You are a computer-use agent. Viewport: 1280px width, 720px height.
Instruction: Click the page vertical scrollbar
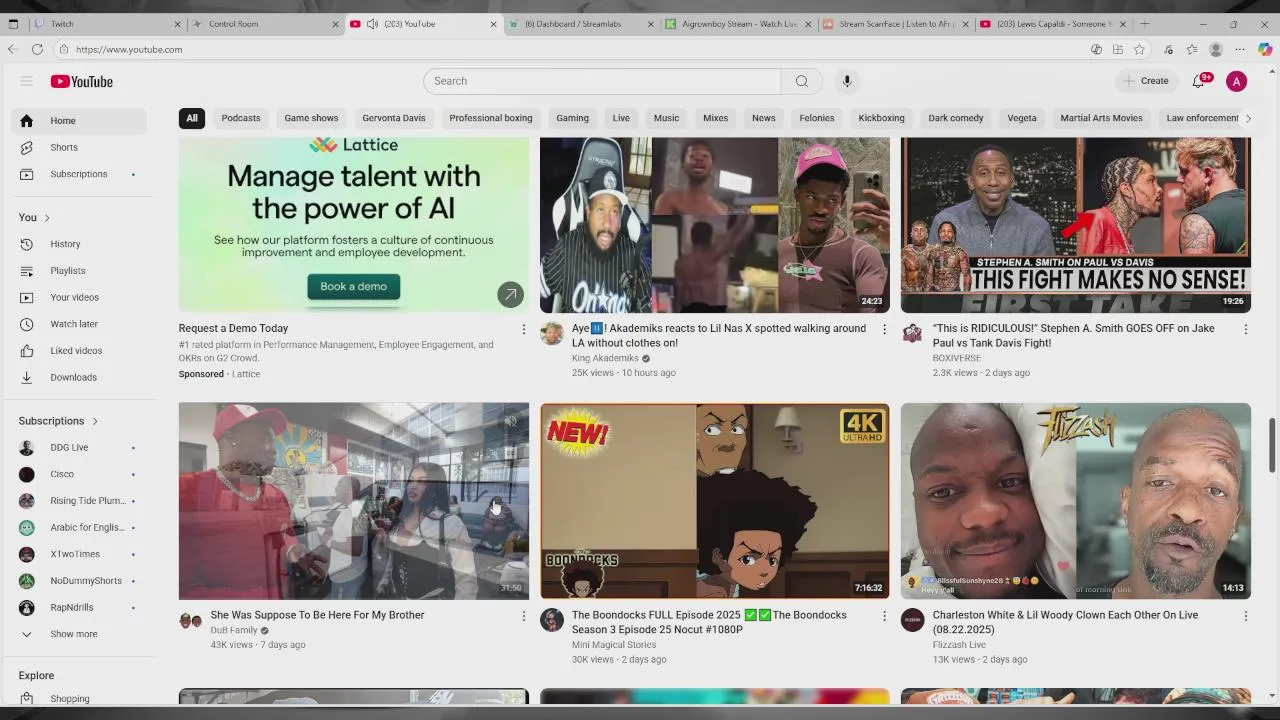coord(1272,445)
